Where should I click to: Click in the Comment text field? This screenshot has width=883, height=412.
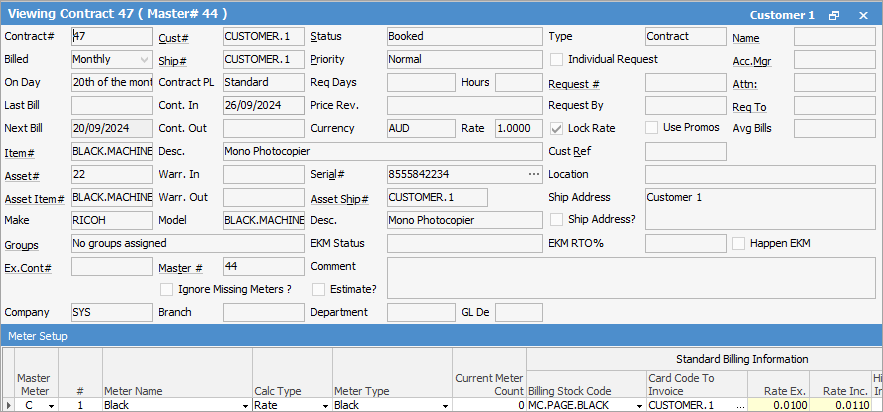630,278
